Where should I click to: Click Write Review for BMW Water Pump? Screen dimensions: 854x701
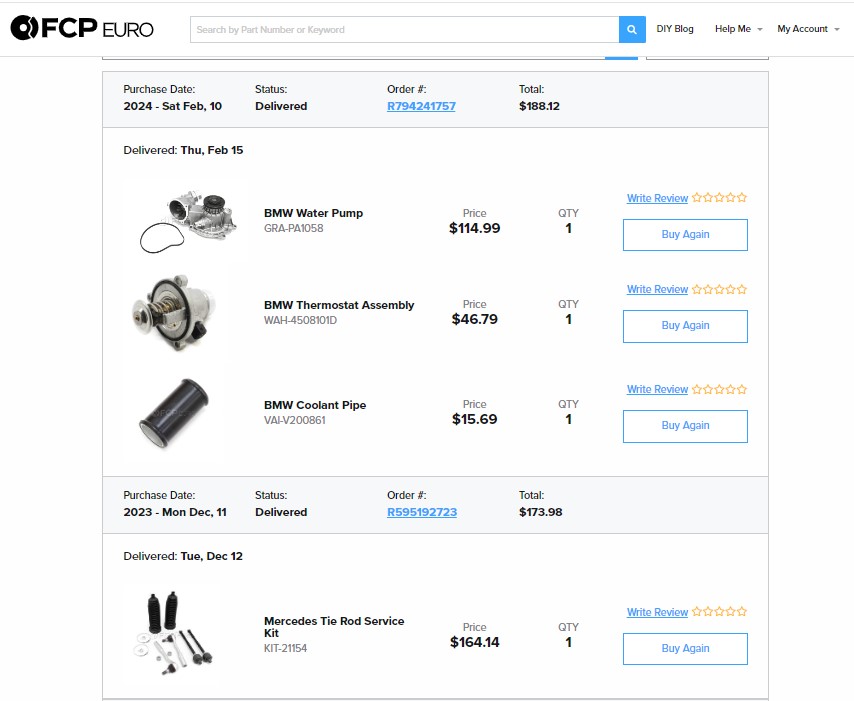(x=657, y=198)
